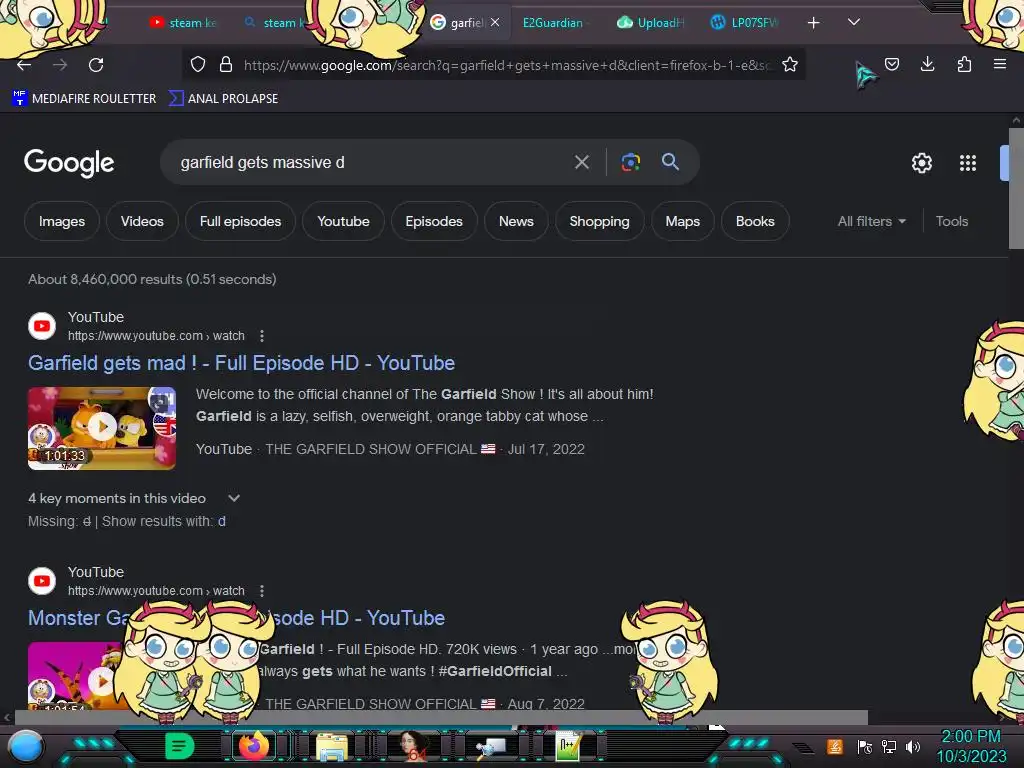Show results with d link
Viewport: 1024px width, 768px height.
[222, 521]
